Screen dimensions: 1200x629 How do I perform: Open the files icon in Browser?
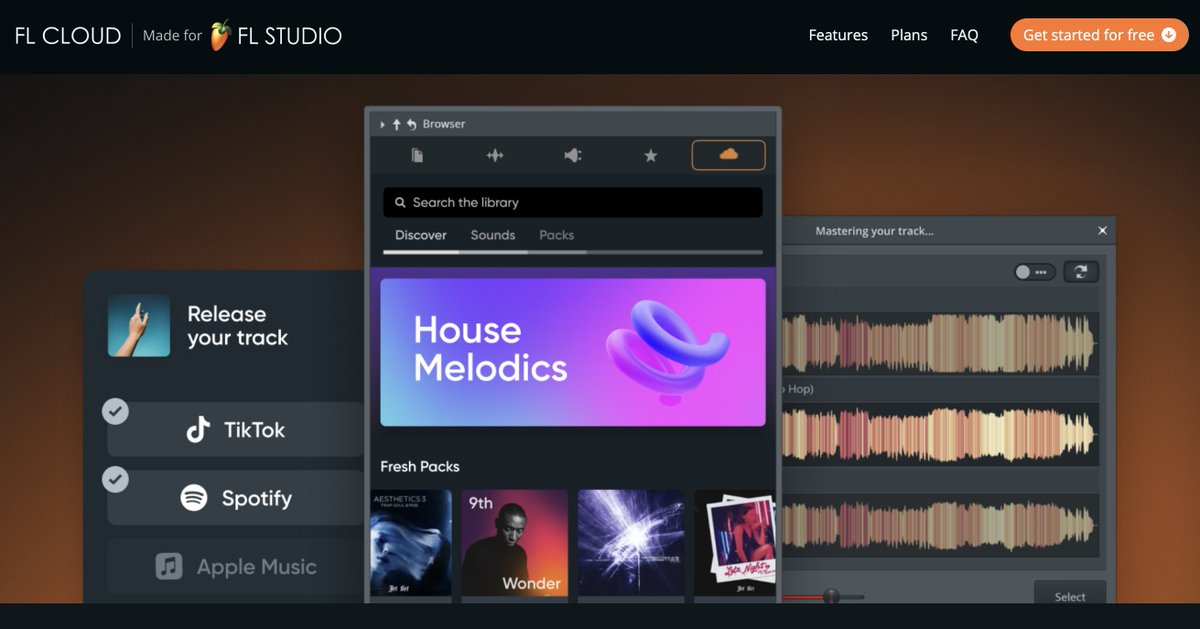click(417, 155)
